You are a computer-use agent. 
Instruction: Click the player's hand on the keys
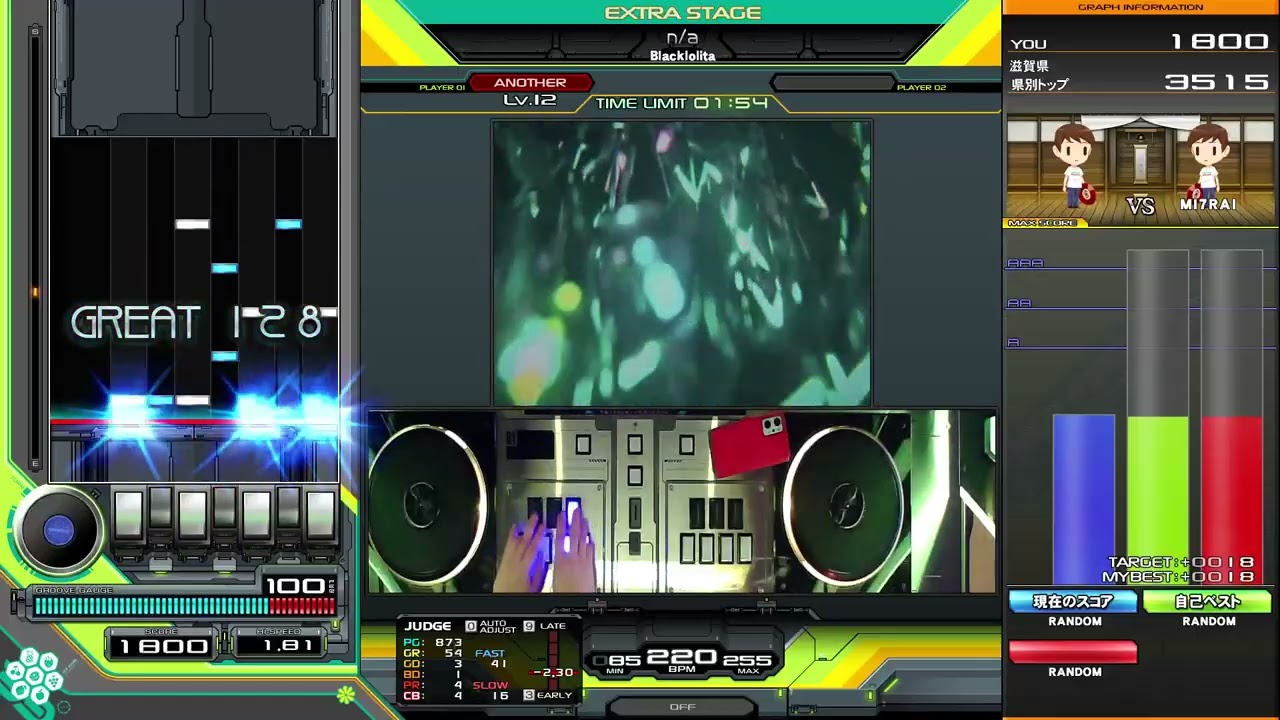545,545
